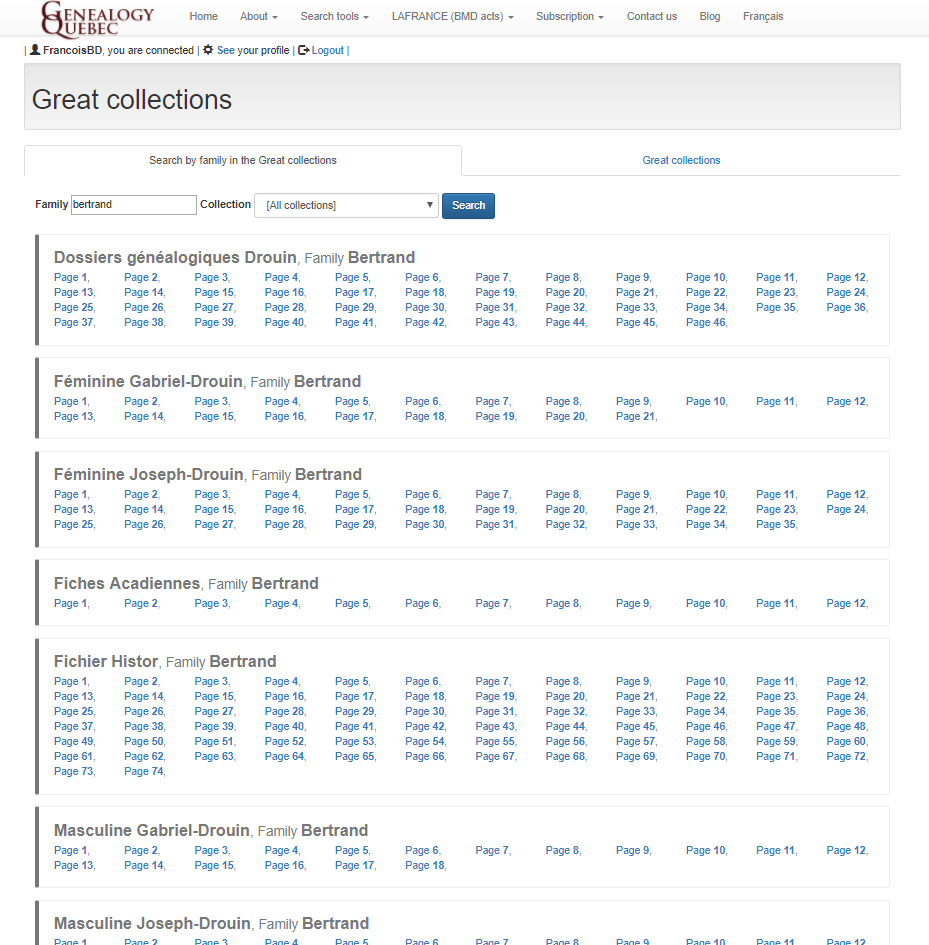Open Page 1 of Féminine Gabriel-Drouin
Image resolution: width=929 pixels, height=945 pixels.
pos(71,401)
